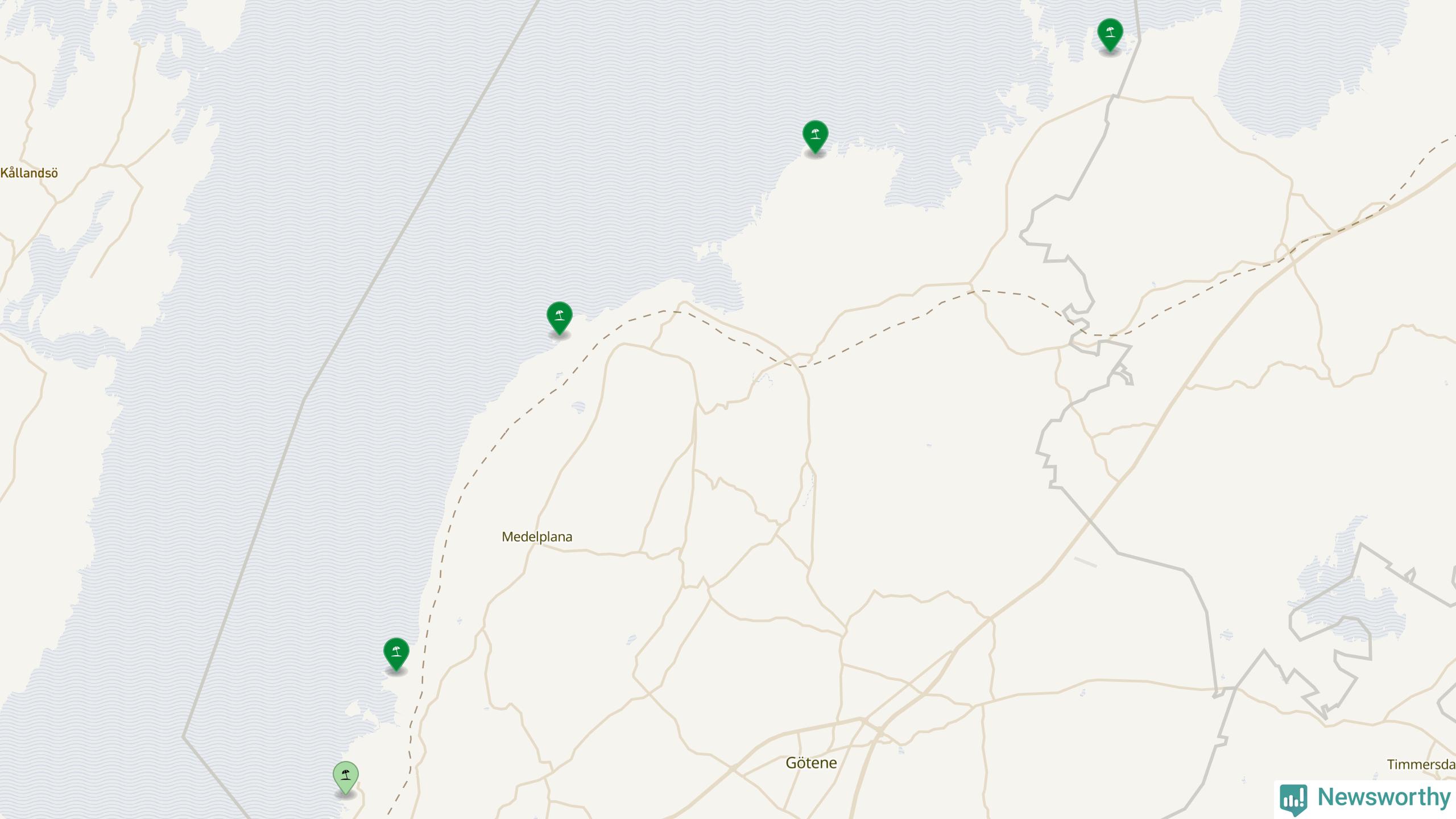Click the Medelplana place label
This screenshot has height=819, width=1456.
pyautogui.click(x=537, y=537)
